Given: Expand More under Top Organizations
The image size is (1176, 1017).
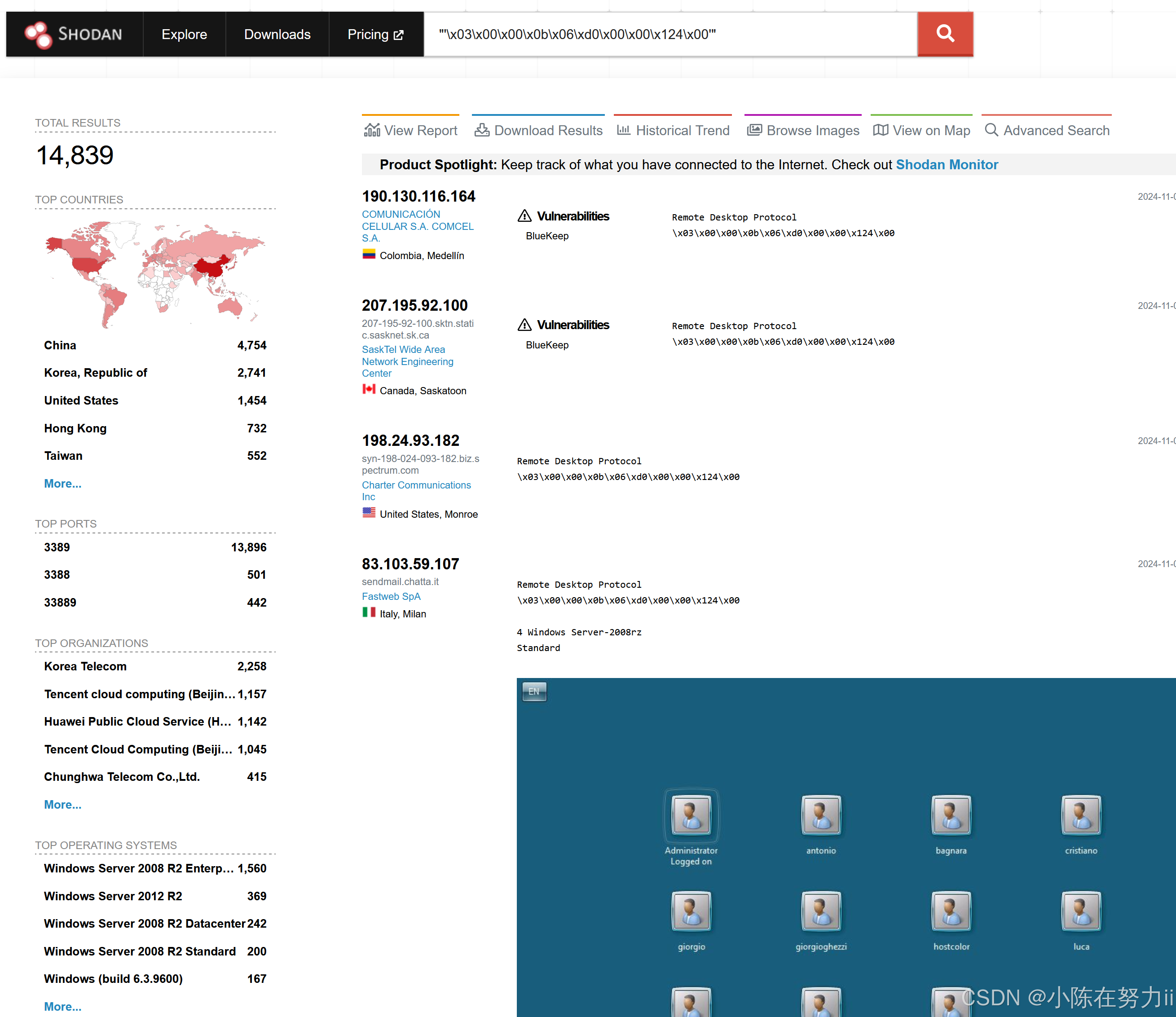Looking at the screenshot, I should [x=62, y=804].
